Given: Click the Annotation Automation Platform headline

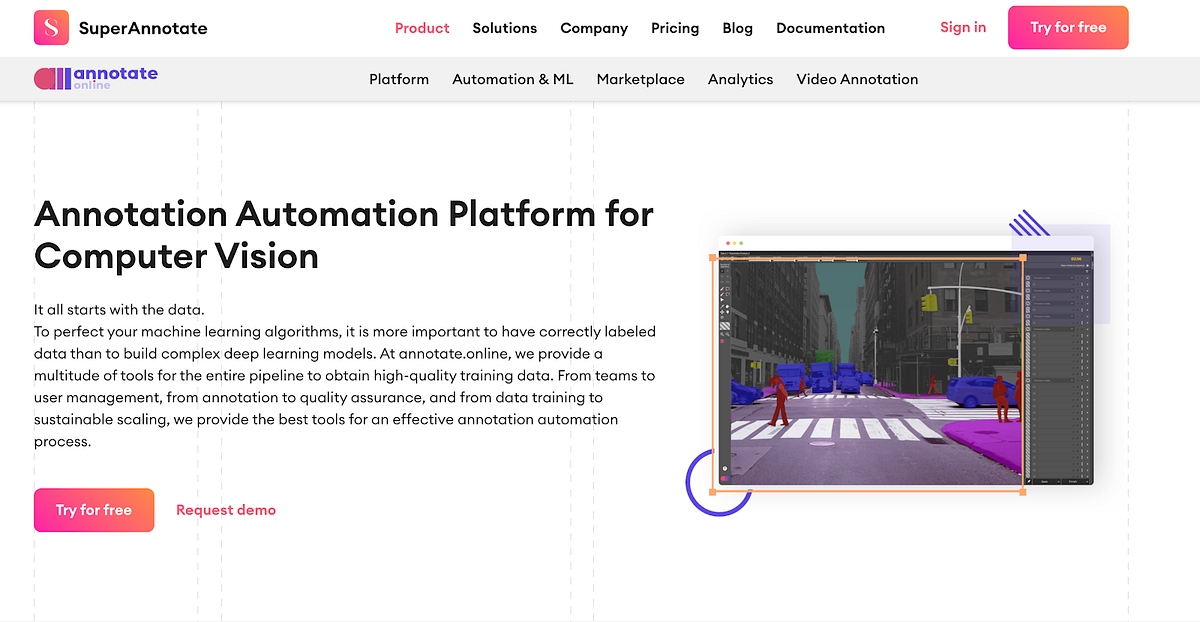Looking at the screenshot, I should tap(344, 235).
